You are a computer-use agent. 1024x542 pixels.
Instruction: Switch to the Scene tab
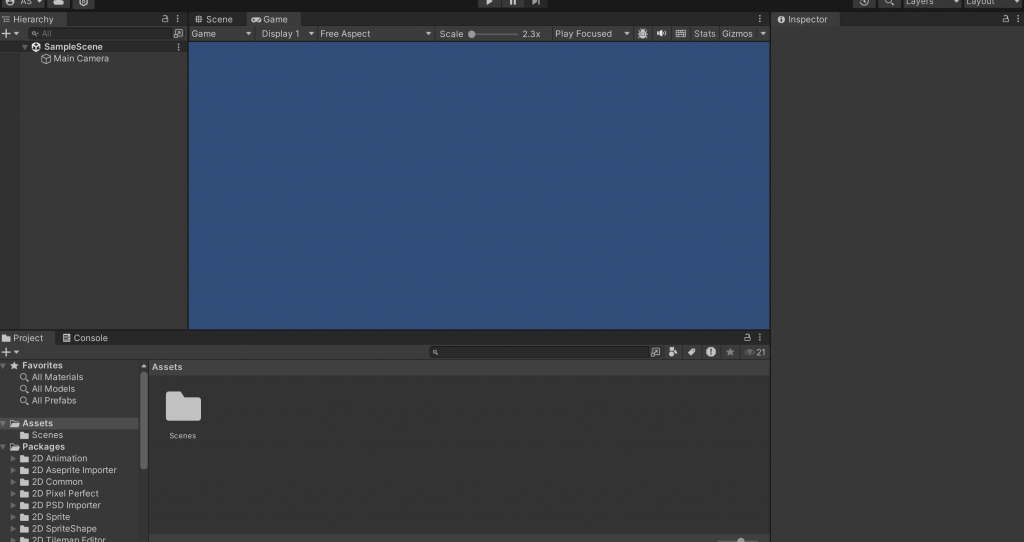point(214,19)
